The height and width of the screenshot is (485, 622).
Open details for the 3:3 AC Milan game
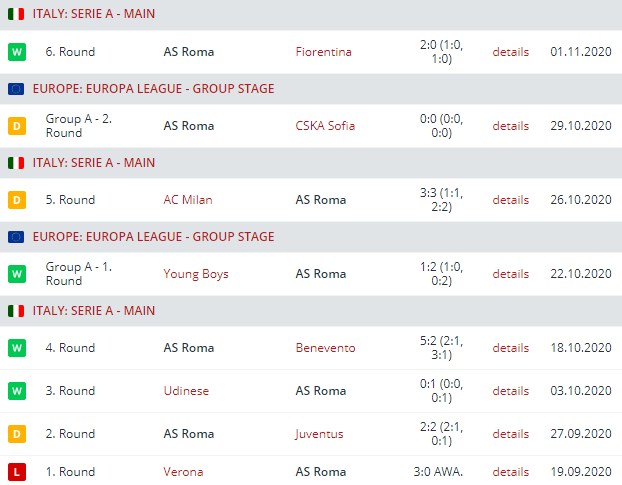(x=510, y=200)
